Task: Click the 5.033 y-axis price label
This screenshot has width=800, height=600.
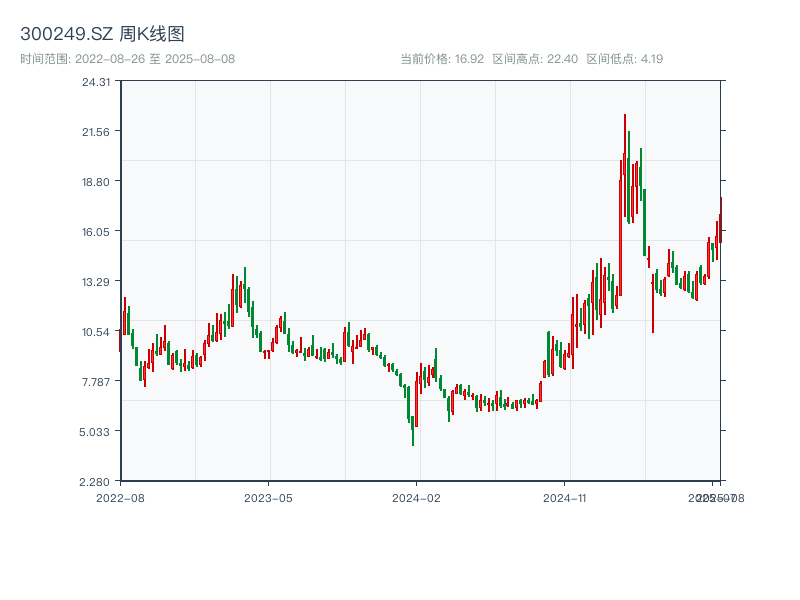Action: tap(96, 432)
